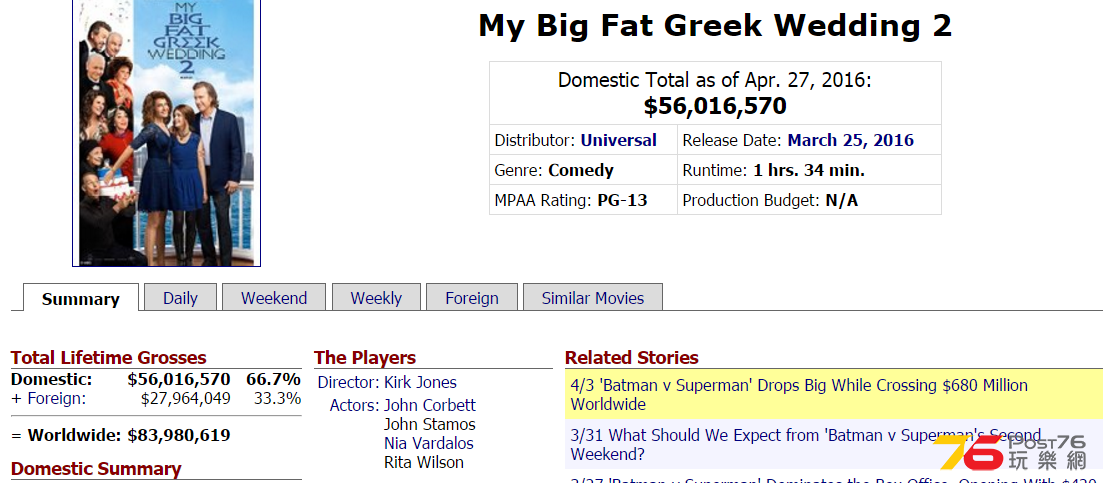This screenshot has width=1103, height=483.
Task: Select the Weekly tab
Action: 376,297
